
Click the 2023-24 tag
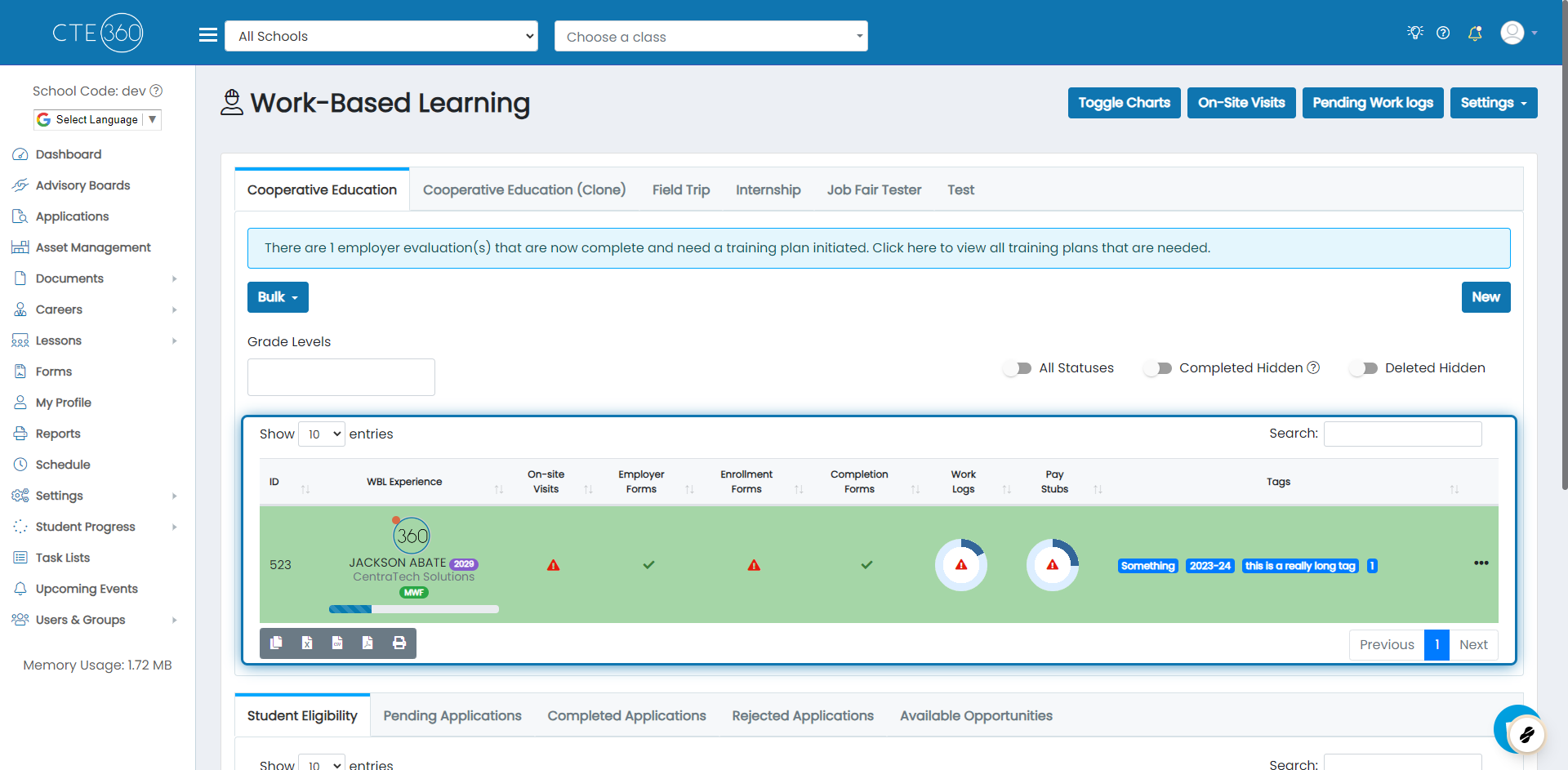(x=1209, y=566)
